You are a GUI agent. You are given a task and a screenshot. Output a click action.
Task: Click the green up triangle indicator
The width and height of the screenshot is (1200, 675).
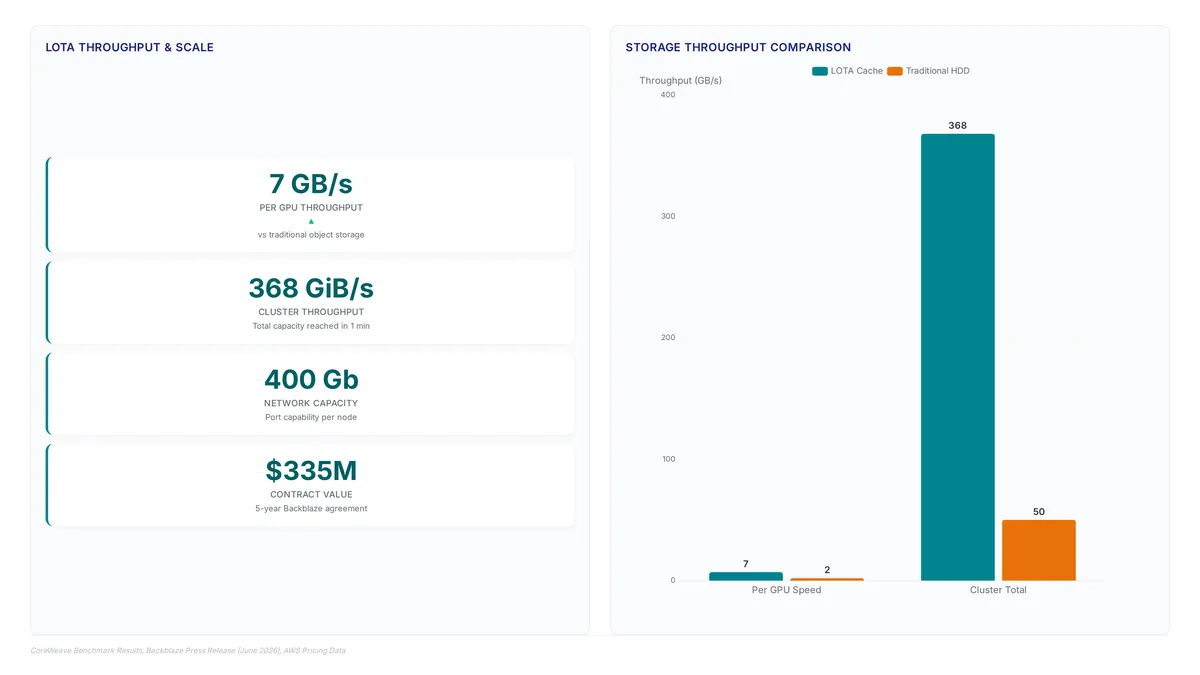[311, 221]
